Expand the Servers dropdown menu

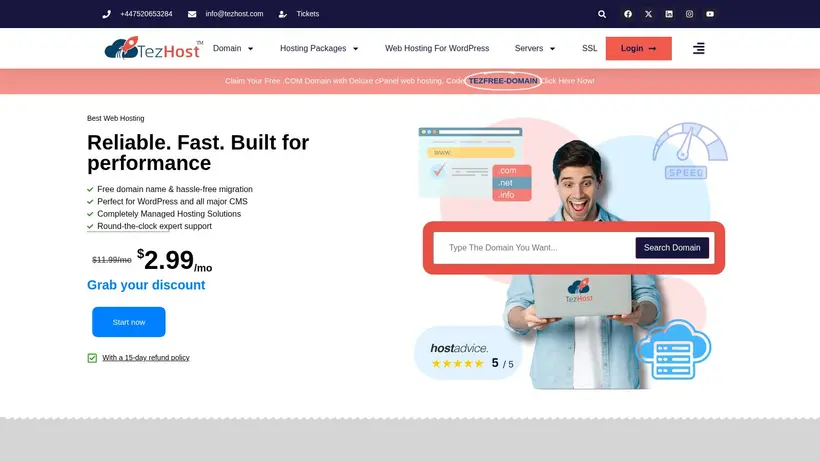[534, 48]
